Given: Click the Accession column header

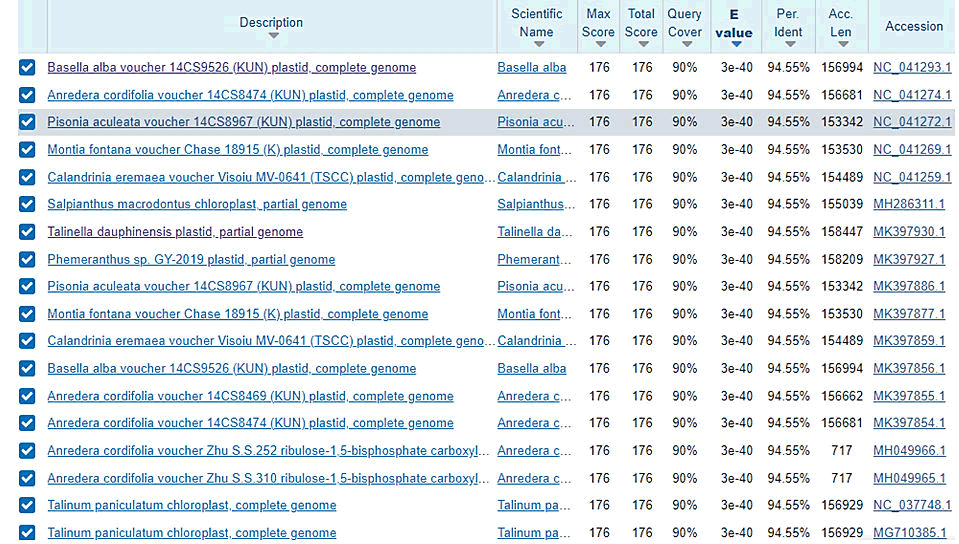Looking at the screenshot, I should point(913,26).
